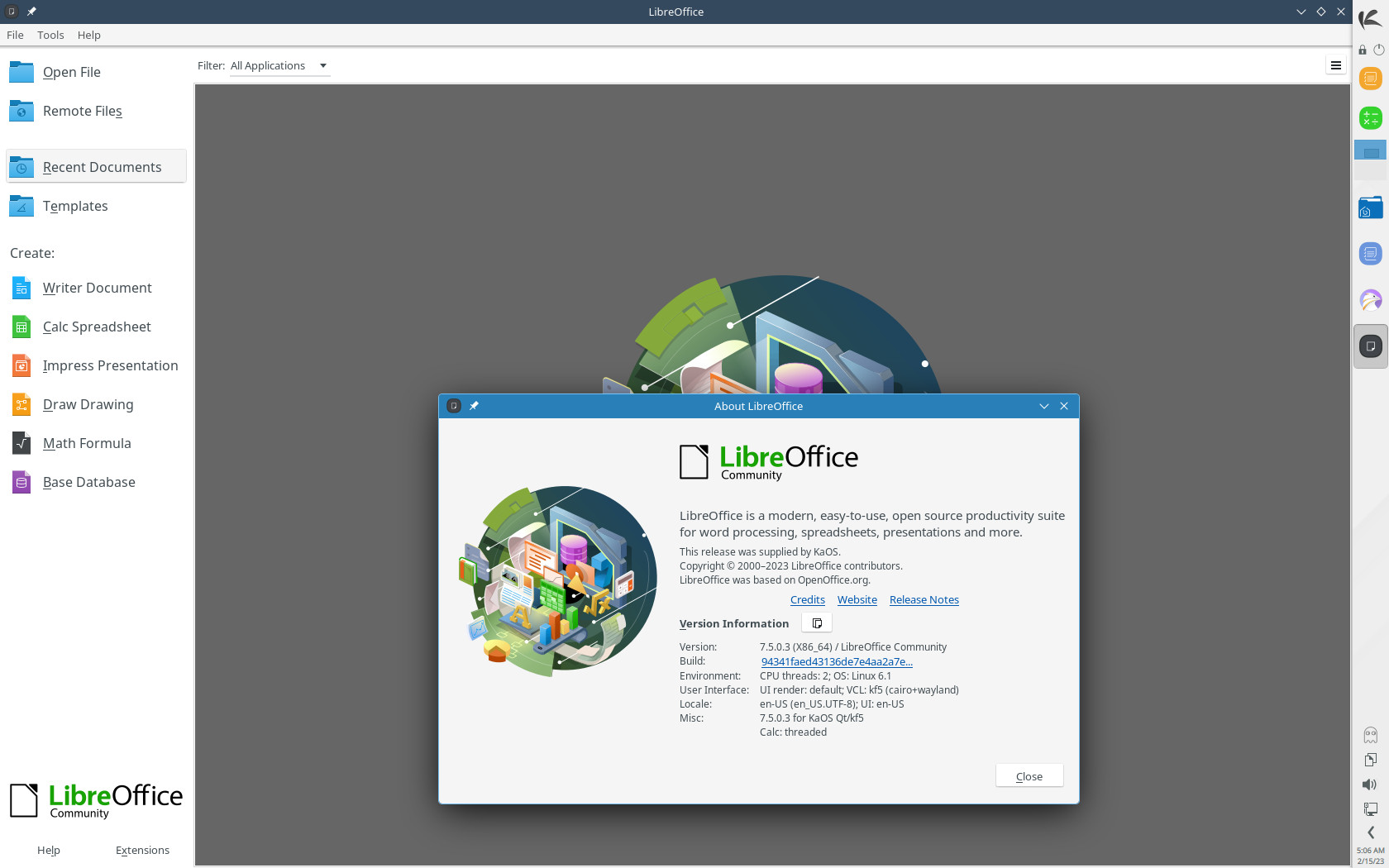
Task: Launch the green calculator app
Action: pyautogui.click(x=1371, y=118)
